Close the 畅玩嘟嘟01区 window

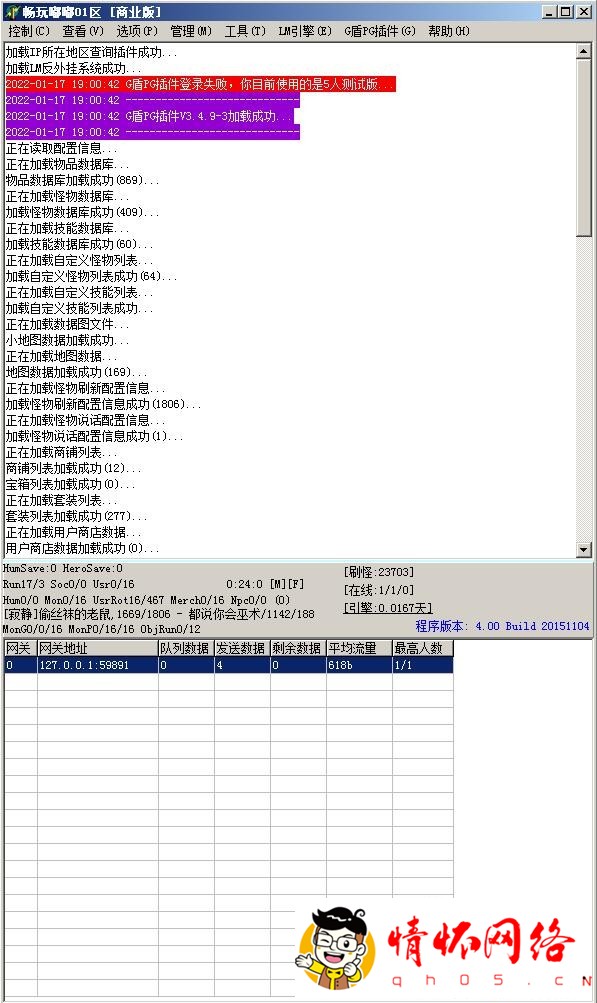pos(584,12)
